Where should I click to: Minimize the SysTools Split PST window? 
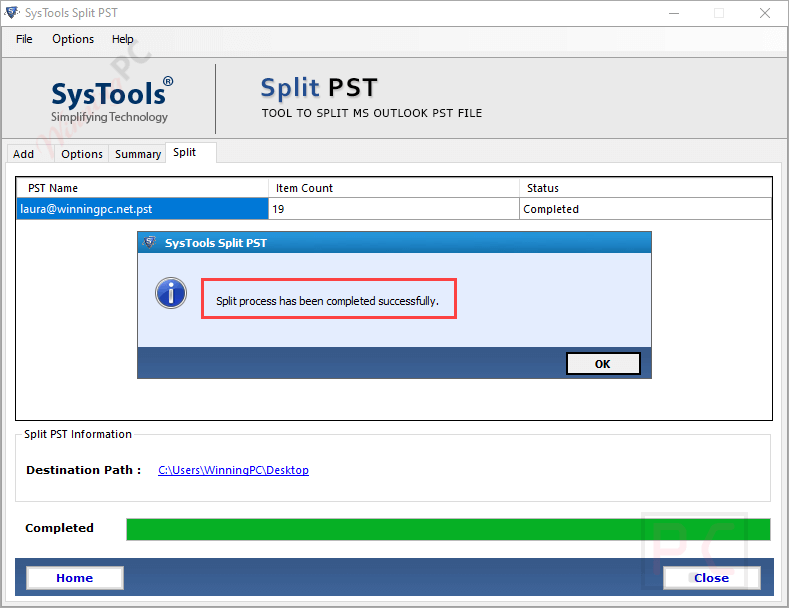674,13
